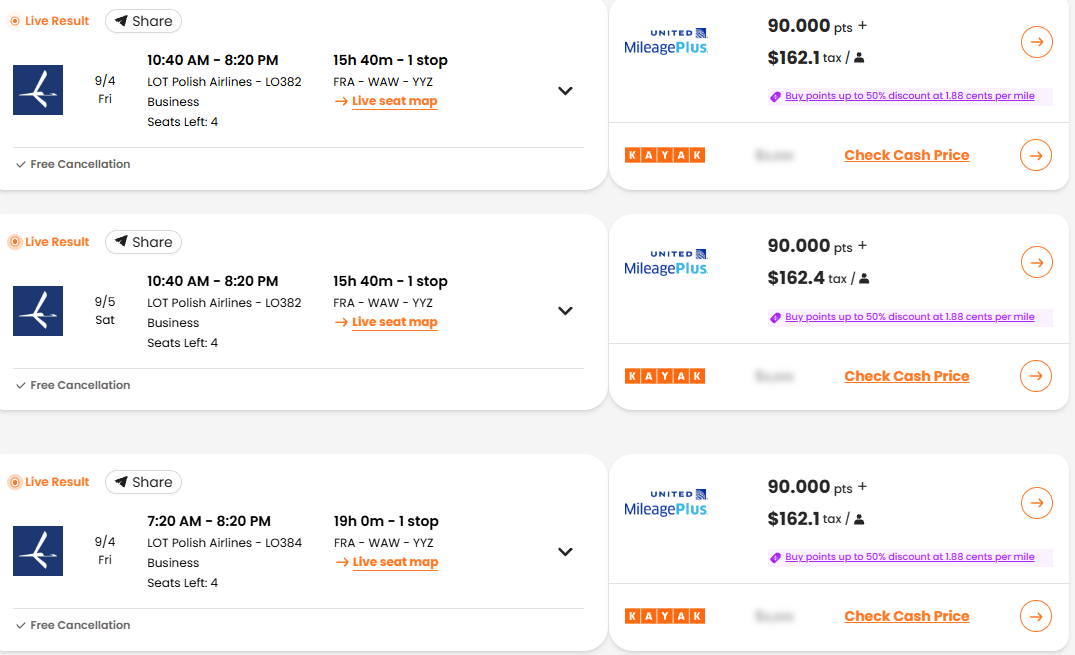1075x655 pixels.
Task: Share the Fri 9/4 LO382 flight
Action: point(143,21)
